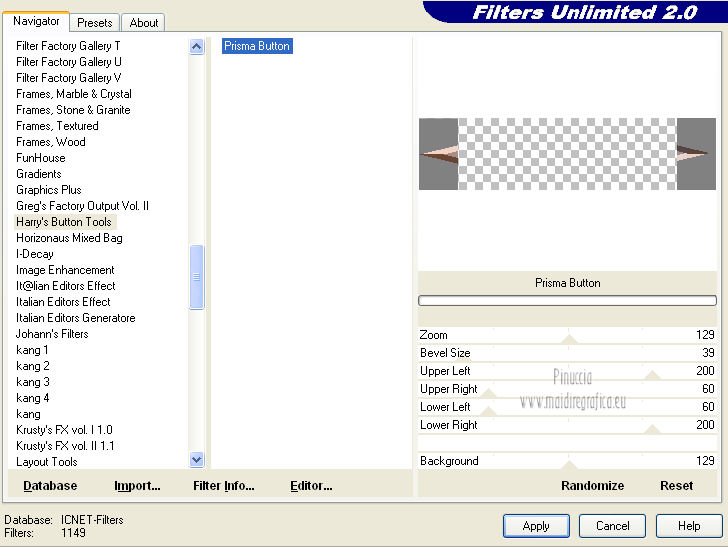728x547 pixels.
Task: Select Frames, Stone & Granite
Action: [x=73, y=110]
